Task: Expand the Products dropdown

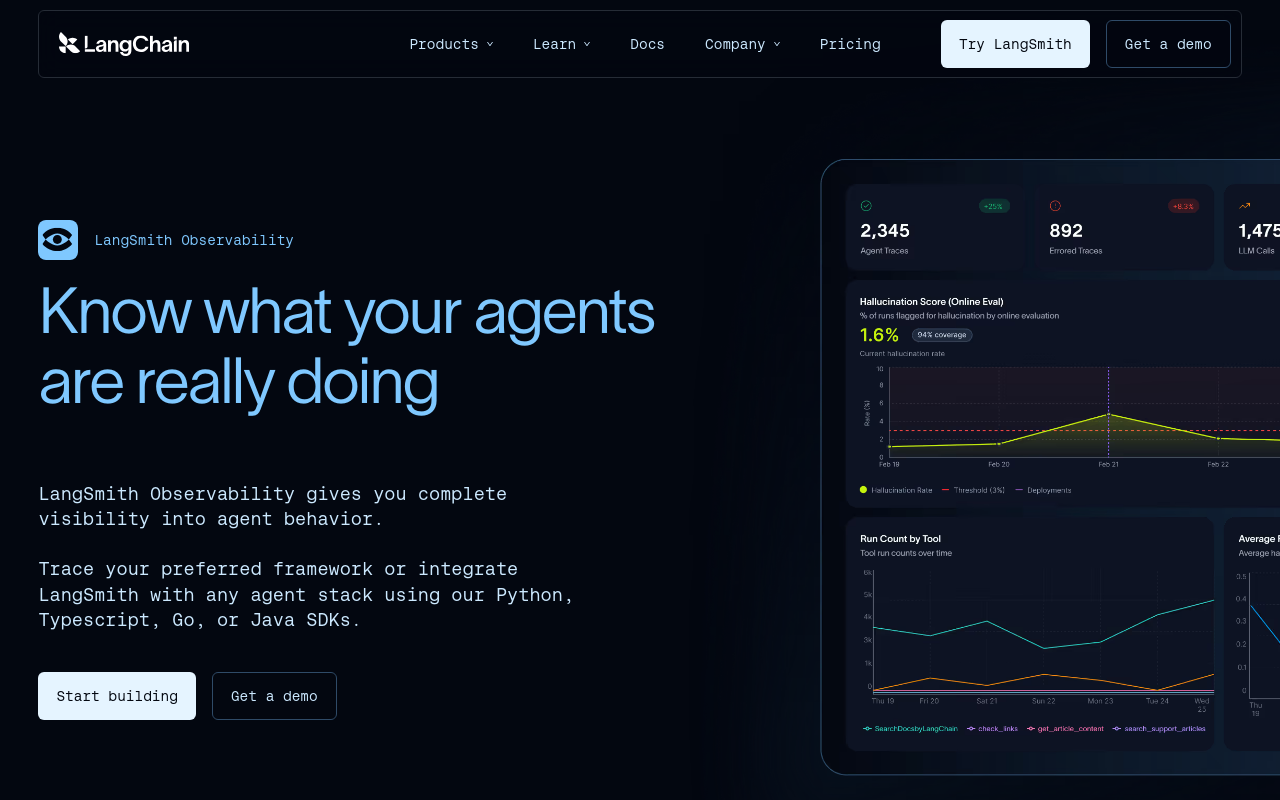Action: [x=451, y=43]
